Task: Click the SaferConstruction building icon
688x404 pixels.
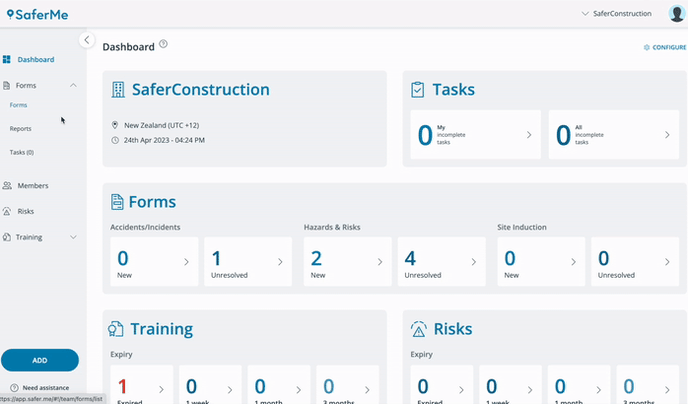Action: pos(118,89)
